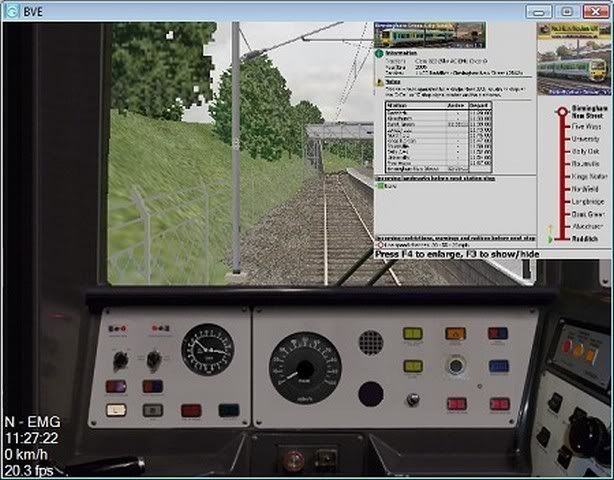
Task: Click the 'Longbridge' station on route diagram
Action: click(x=588, y=202)
